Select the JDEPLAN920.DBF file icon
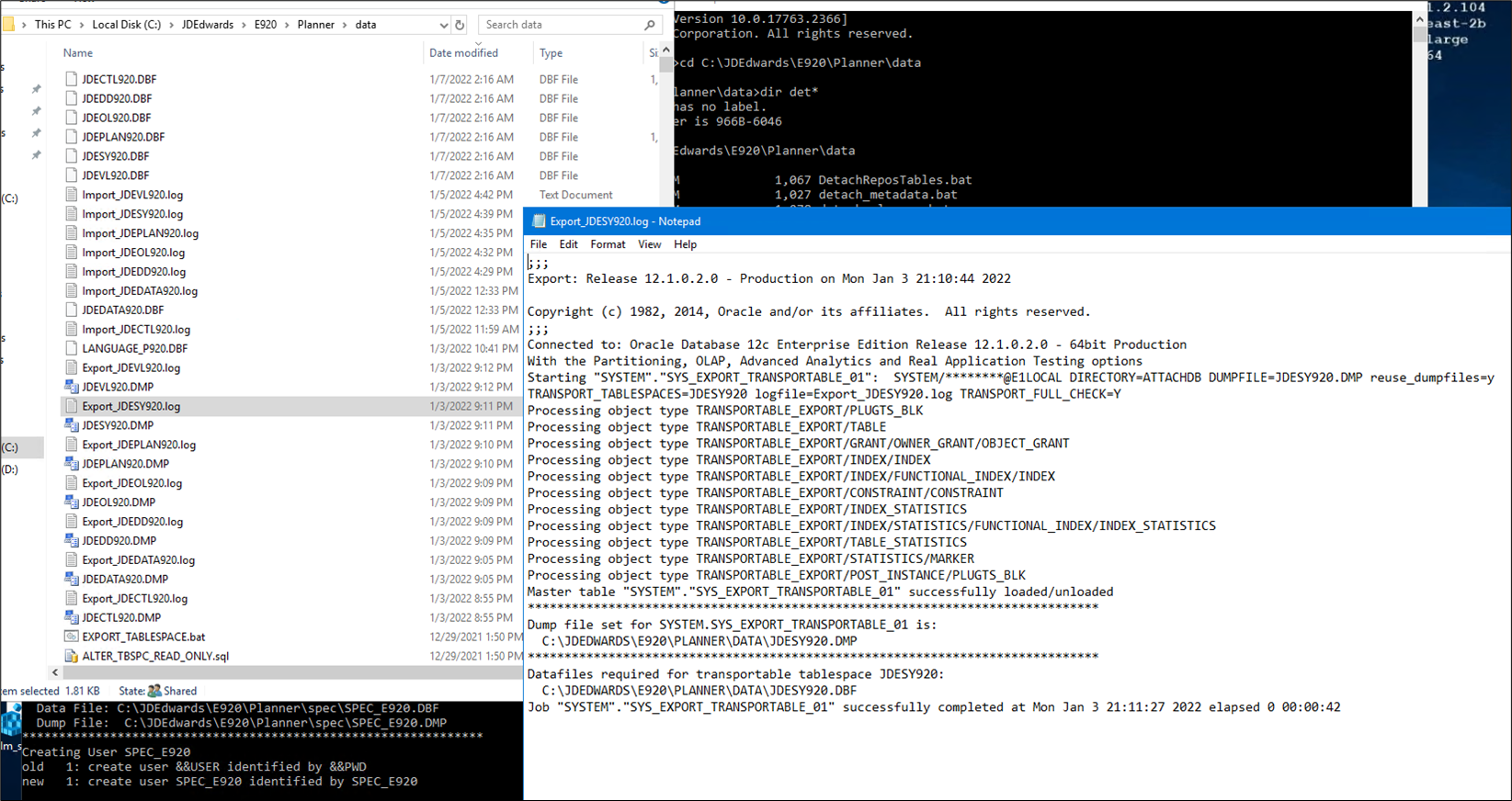Viewport: 1512px width, 801px height. coord(72,137)
